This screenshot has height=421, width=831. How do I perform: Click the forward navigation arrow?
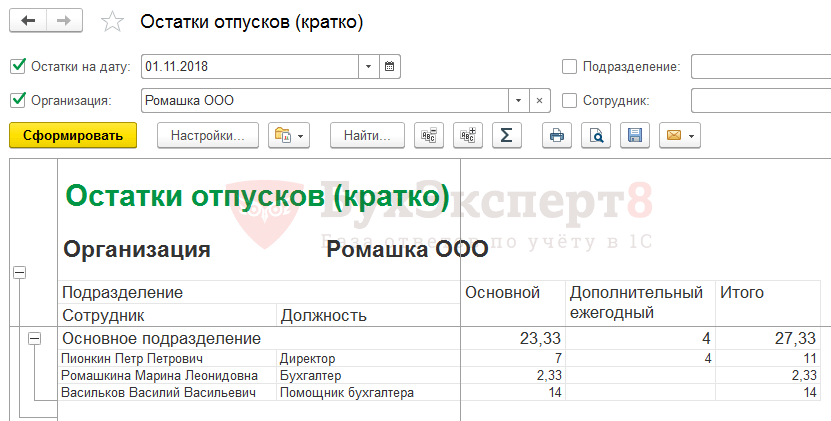[63, 21]
